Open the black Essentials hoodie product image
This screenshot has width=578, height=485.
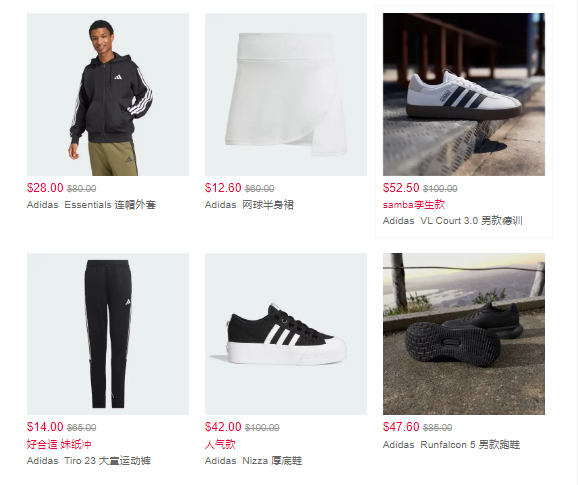tap(108, 94)
